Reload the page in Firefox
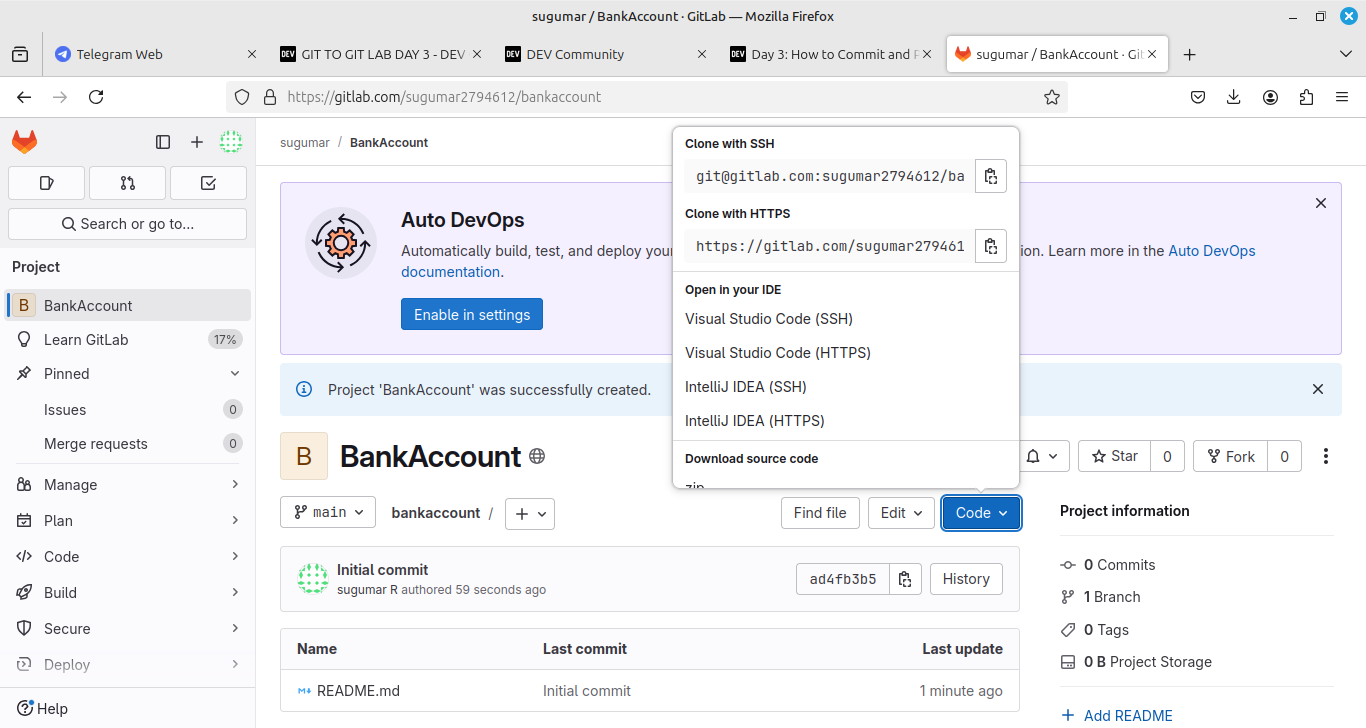The height and width of the screenshot is (728, 1366). [x=96, y=97]
